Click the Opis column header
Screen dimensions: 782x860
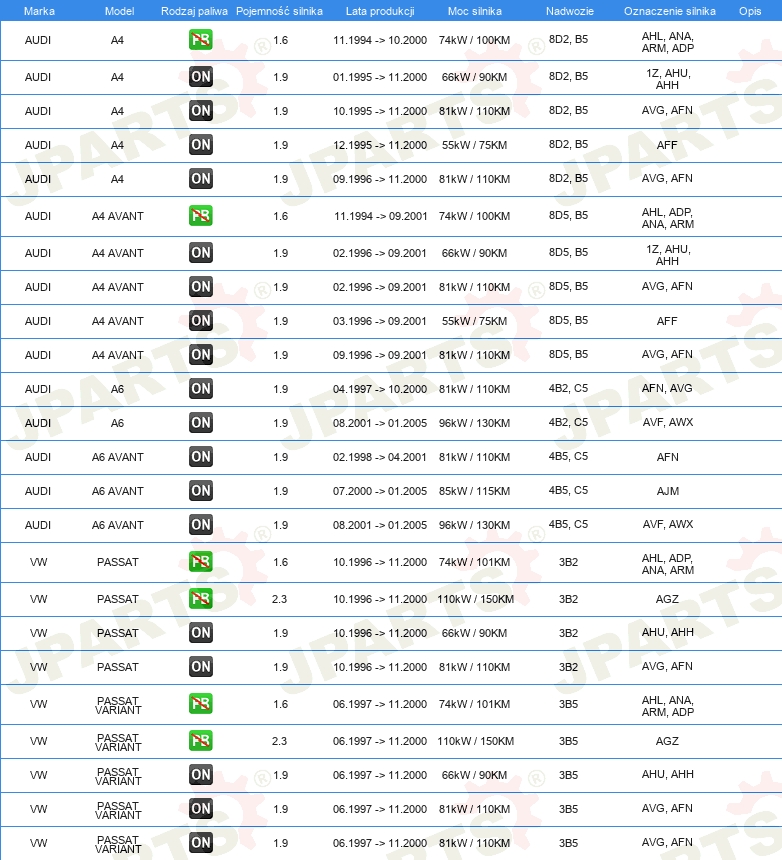[750, 11]
